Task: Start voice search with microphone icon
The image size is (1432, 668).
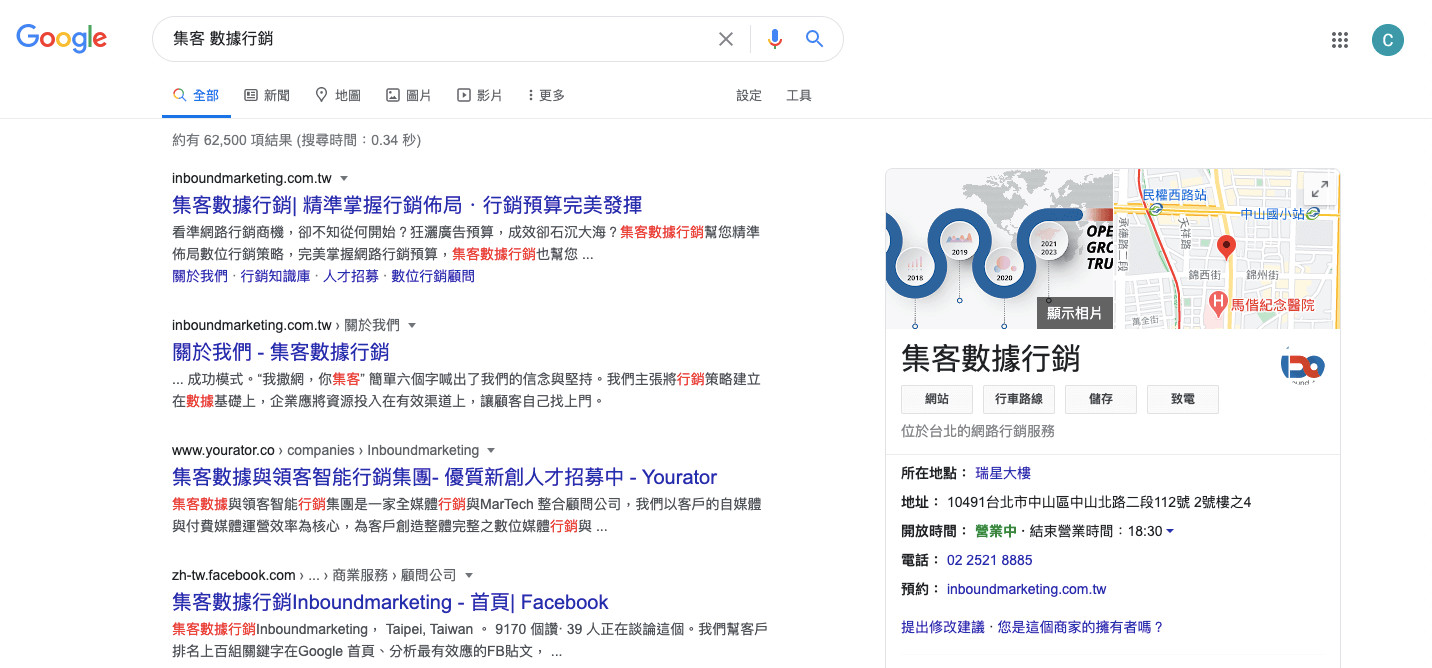Action: pos(775,39)
